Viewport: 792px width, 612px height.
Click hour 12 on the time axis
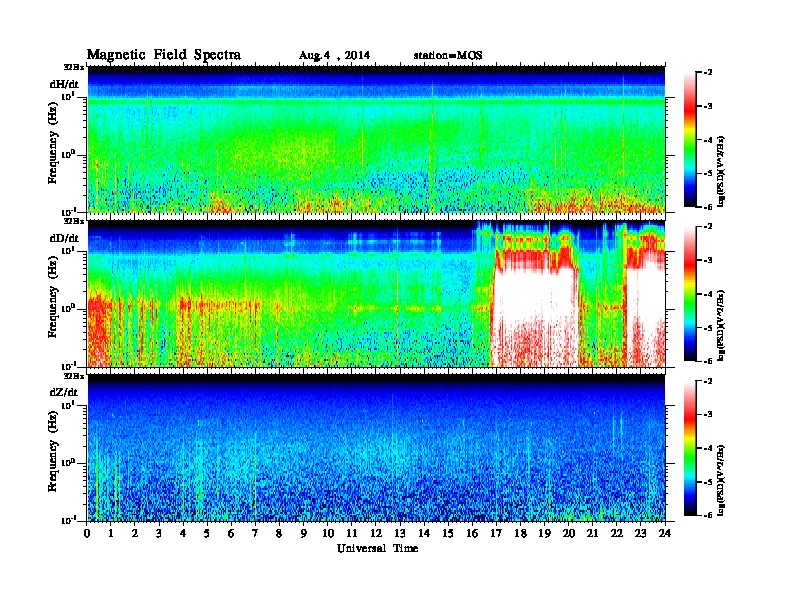pos(376,534)
